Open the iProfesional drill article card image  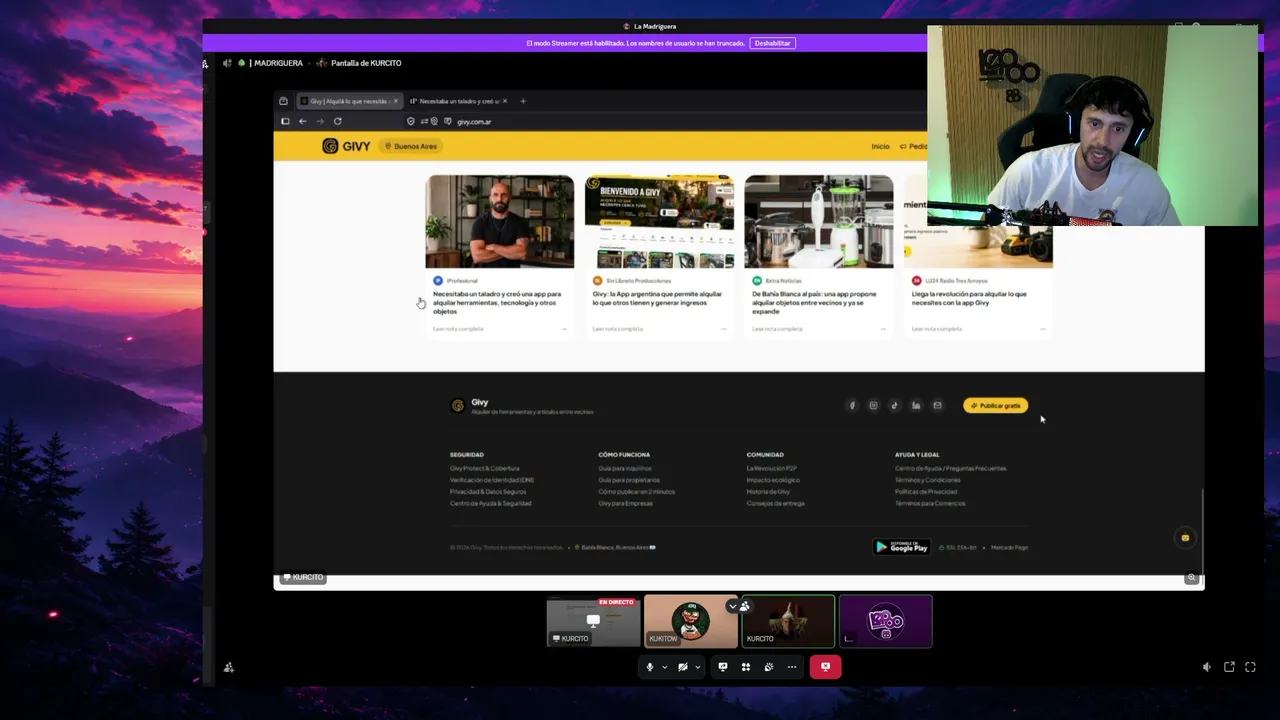click(x=500, y=221)
